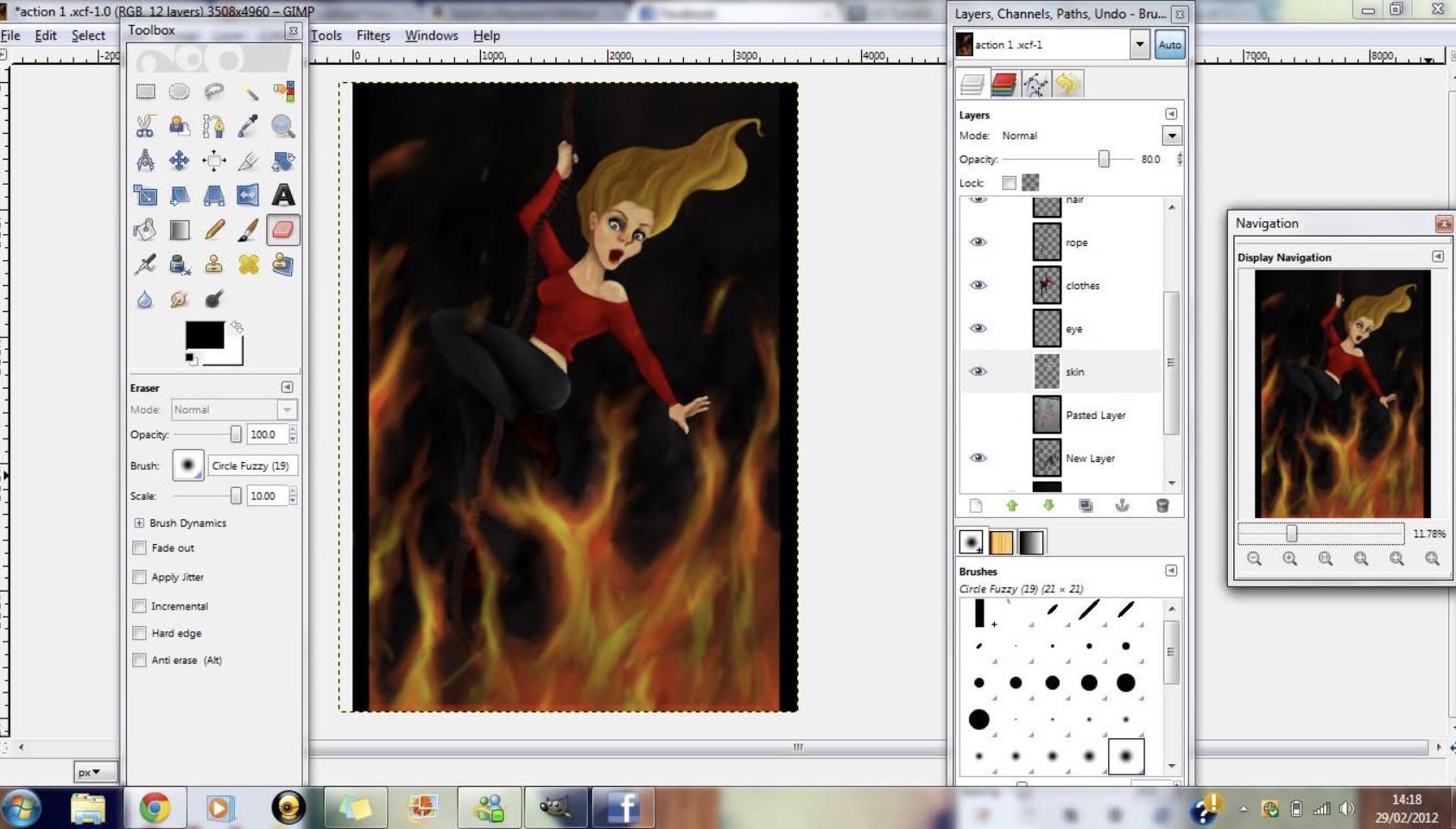Open the Filters menu

tap(373, 35)
